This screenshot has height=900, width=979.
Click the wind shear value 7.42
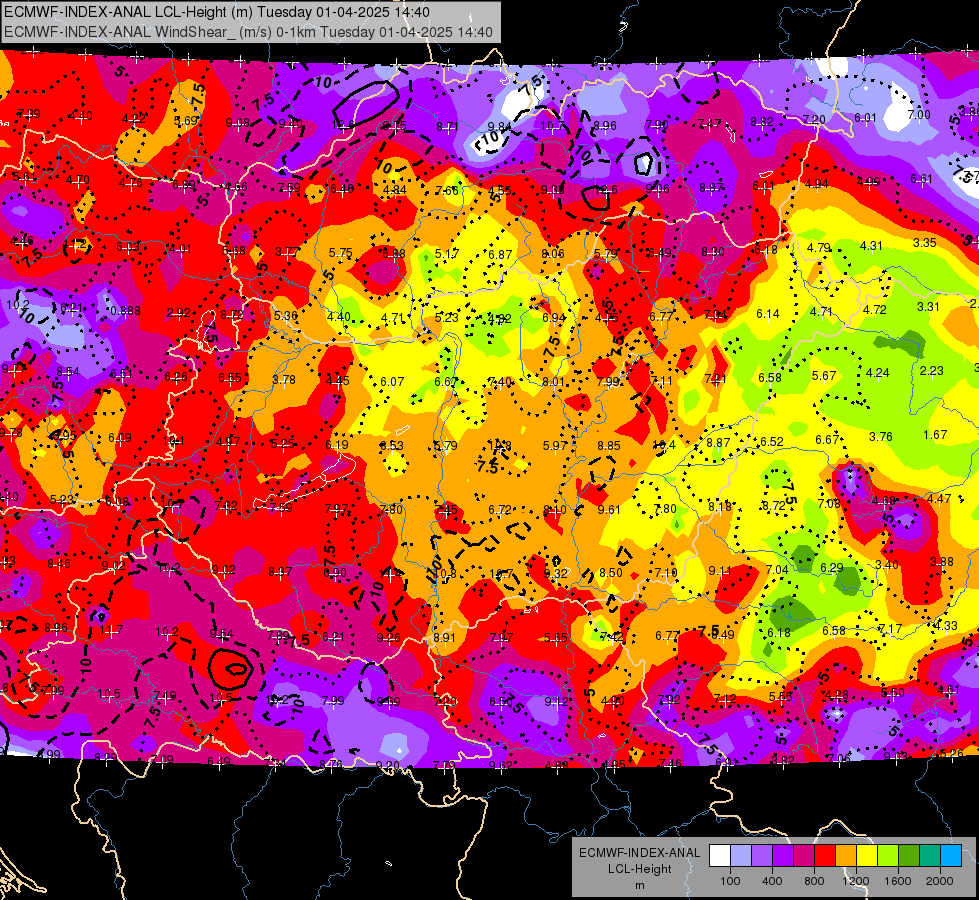pyautogui.click(x=611, y=637)
